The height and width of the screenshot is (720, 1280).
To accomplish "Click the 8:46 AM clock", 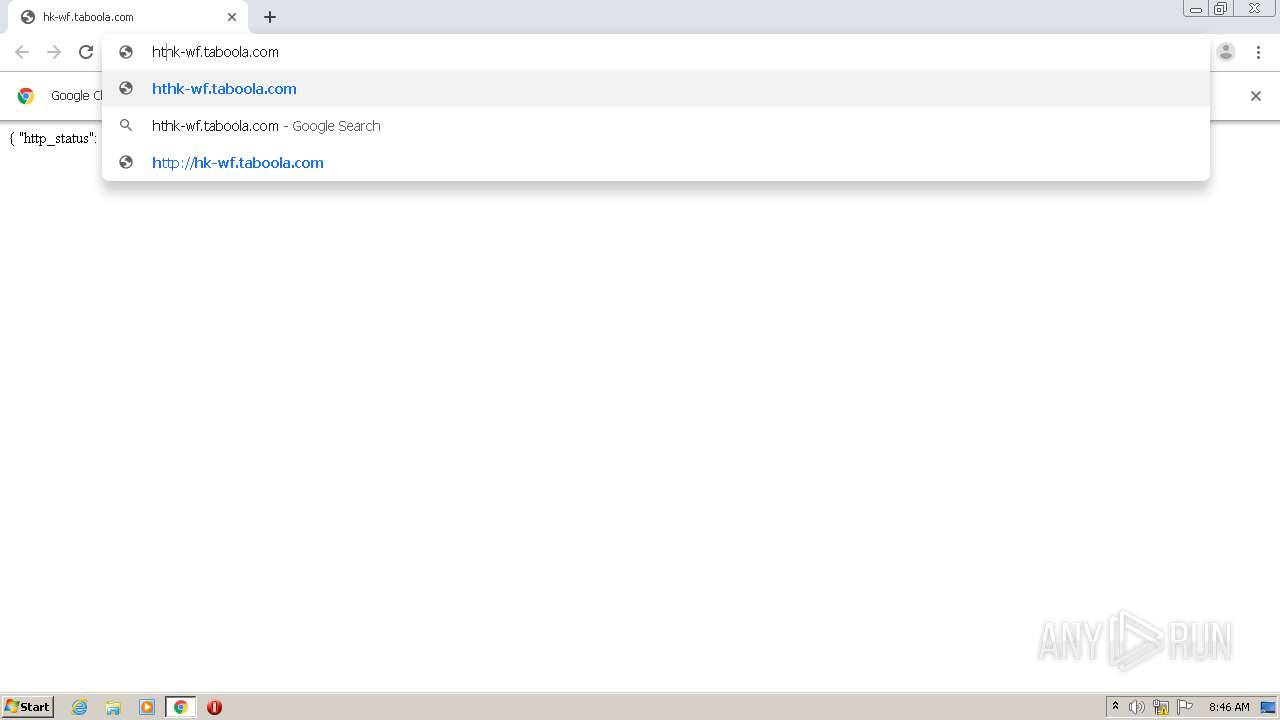I will point(1229,707).
